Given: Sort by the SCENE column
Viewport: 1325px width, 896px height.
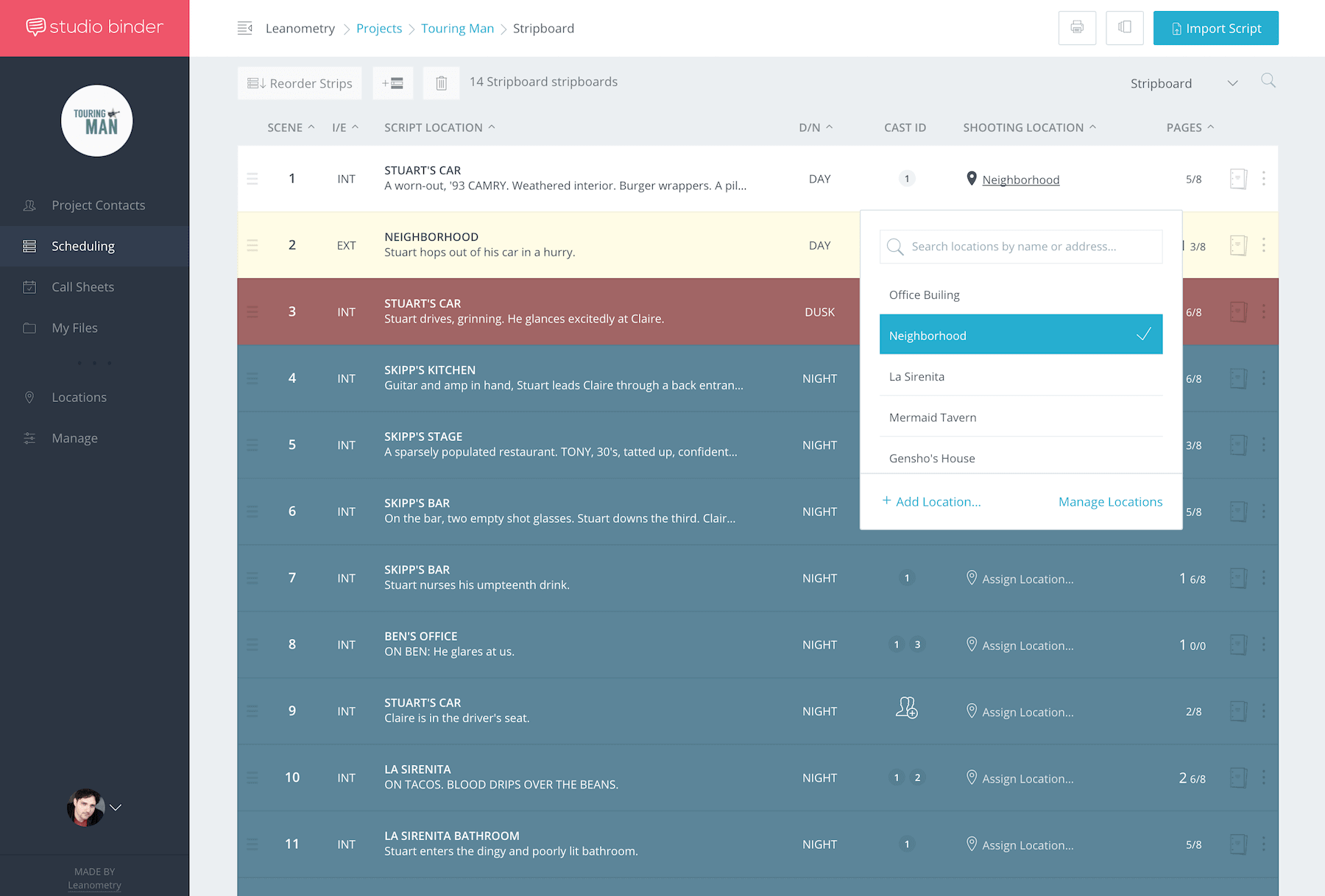Looking at the screenshot, I should (291, 127).
